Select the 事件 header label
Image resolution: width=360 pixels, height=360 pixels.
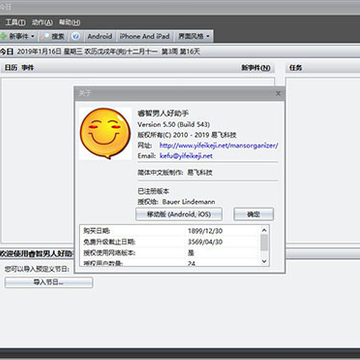[28, 68]
